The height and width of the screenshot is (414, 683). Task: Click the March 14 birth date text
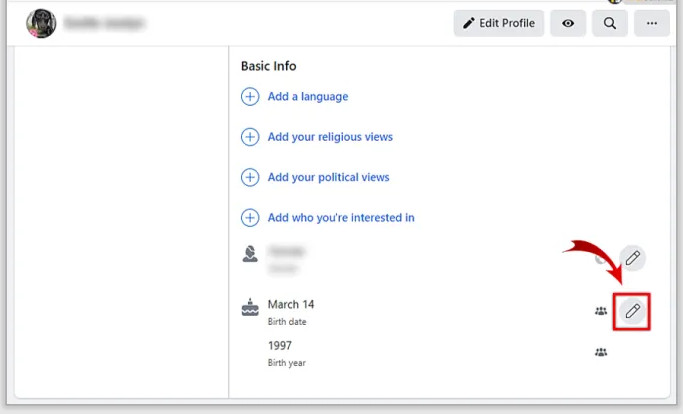(x=291, y=304)
